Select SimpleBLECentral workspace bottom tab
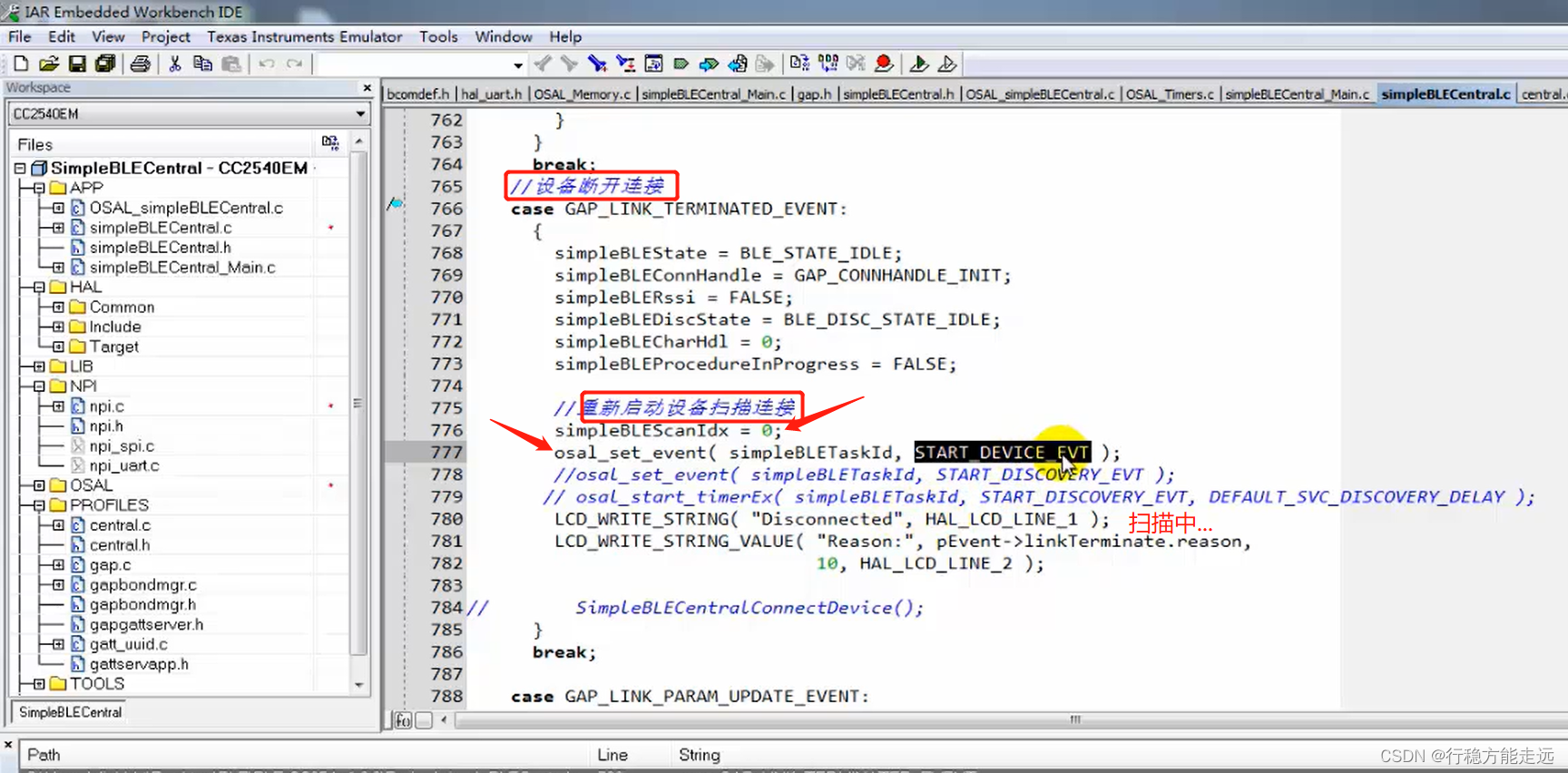 [x=71, y=712]
